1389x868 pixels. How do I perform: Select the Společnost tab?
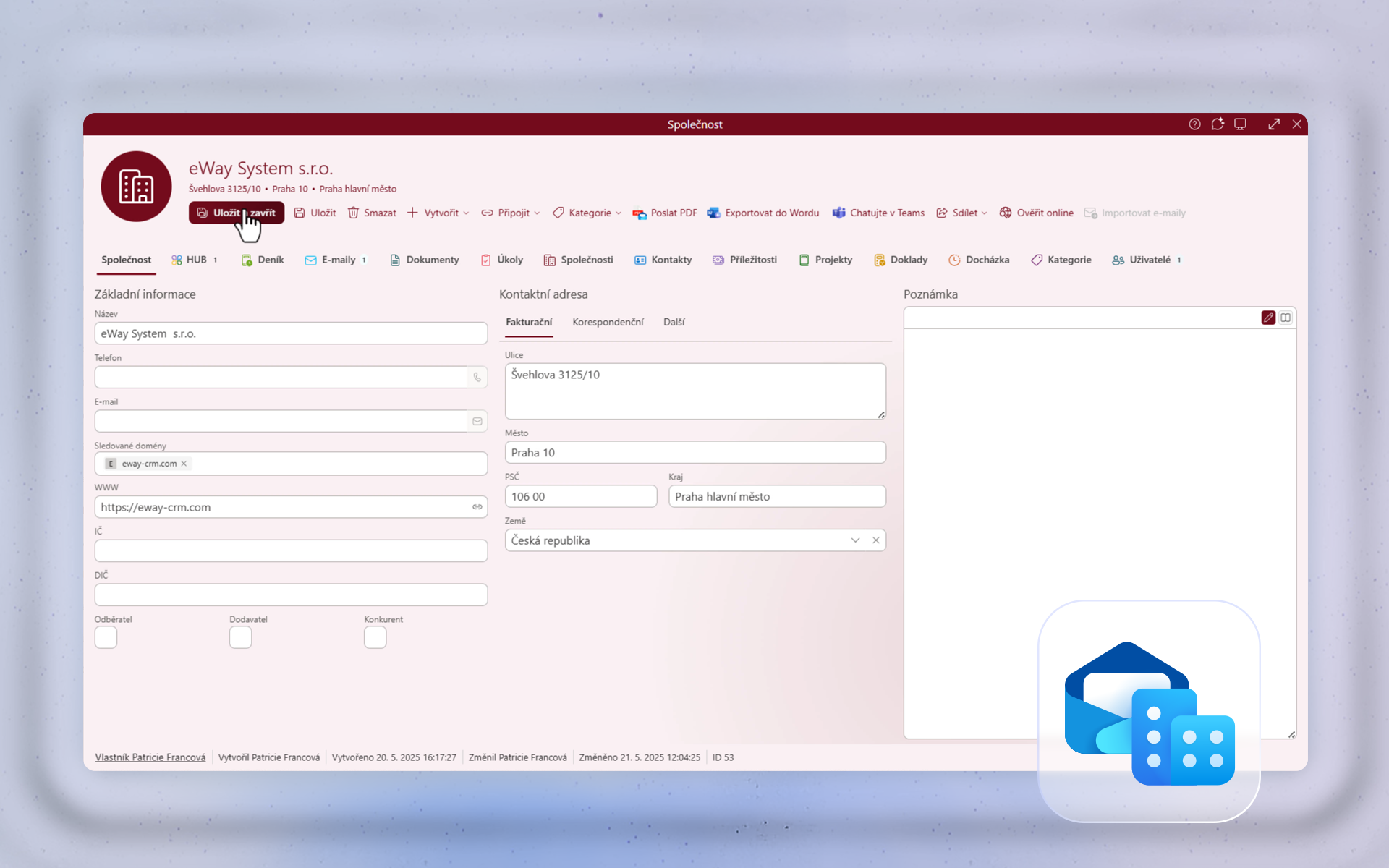tap(126, 260)
